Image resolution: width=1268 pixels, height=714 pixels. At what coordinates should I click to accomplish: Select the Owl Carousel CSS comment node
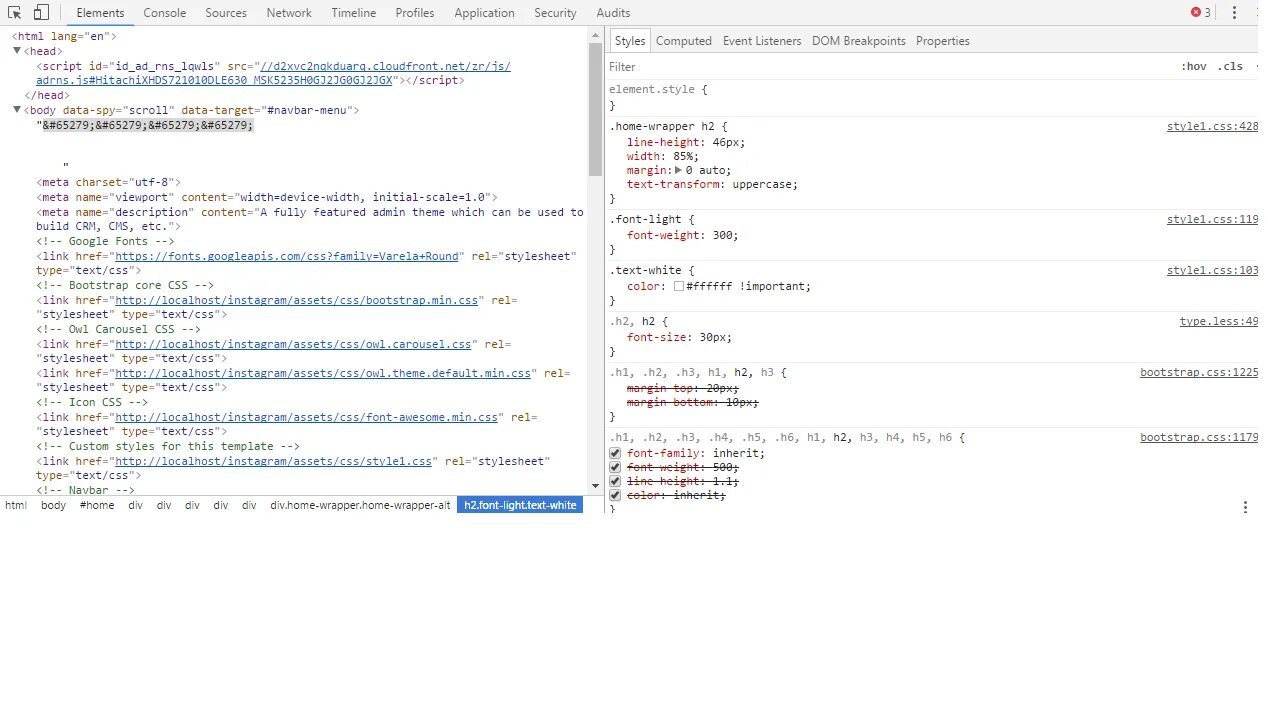pos(118,329)
